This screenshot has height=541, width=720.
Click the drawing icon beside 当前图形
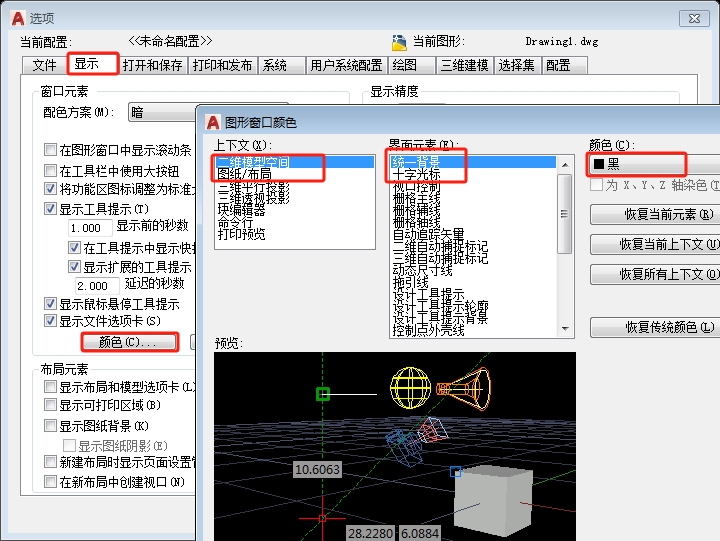(x=399, y=43)
